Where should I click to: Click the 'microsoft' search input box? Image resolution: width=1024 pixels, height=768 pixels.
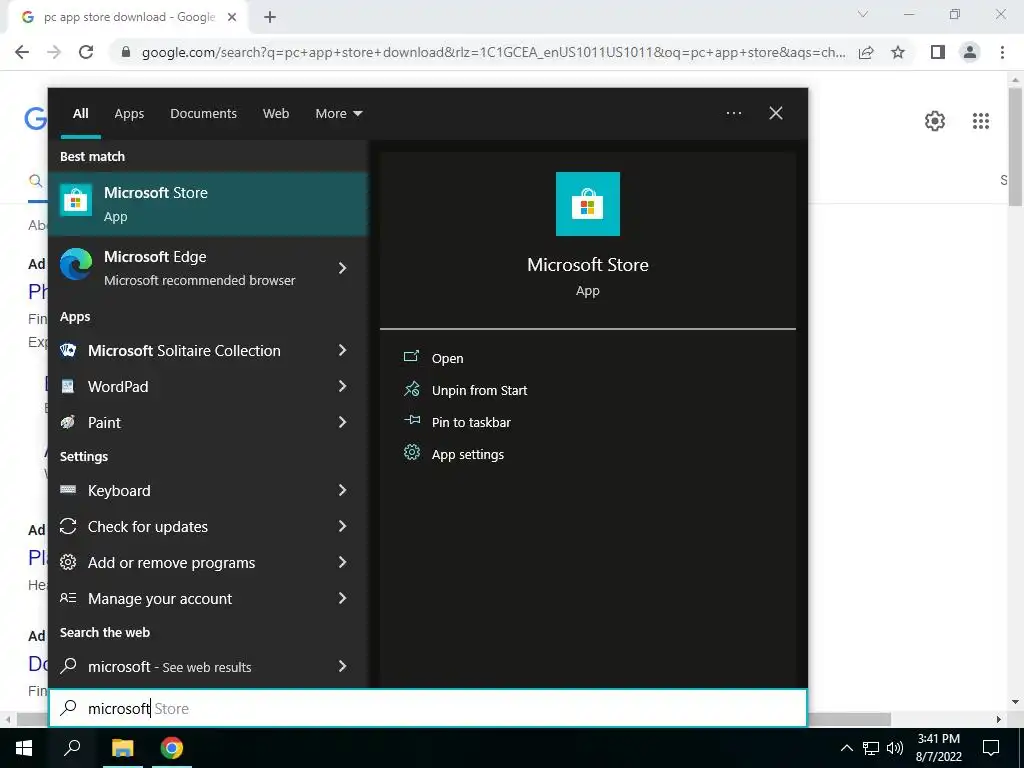click(x=428, y=708)
